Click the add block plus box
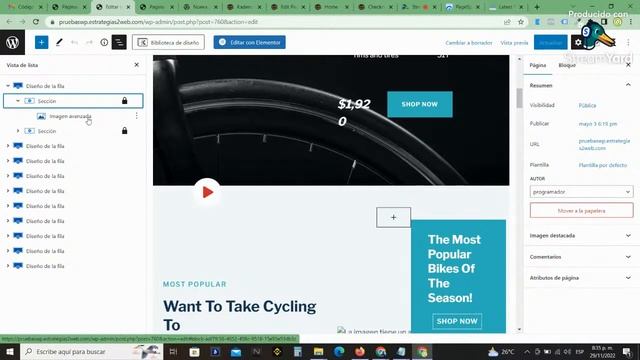The width and height of the screenshot is (640, 360). 393,218
